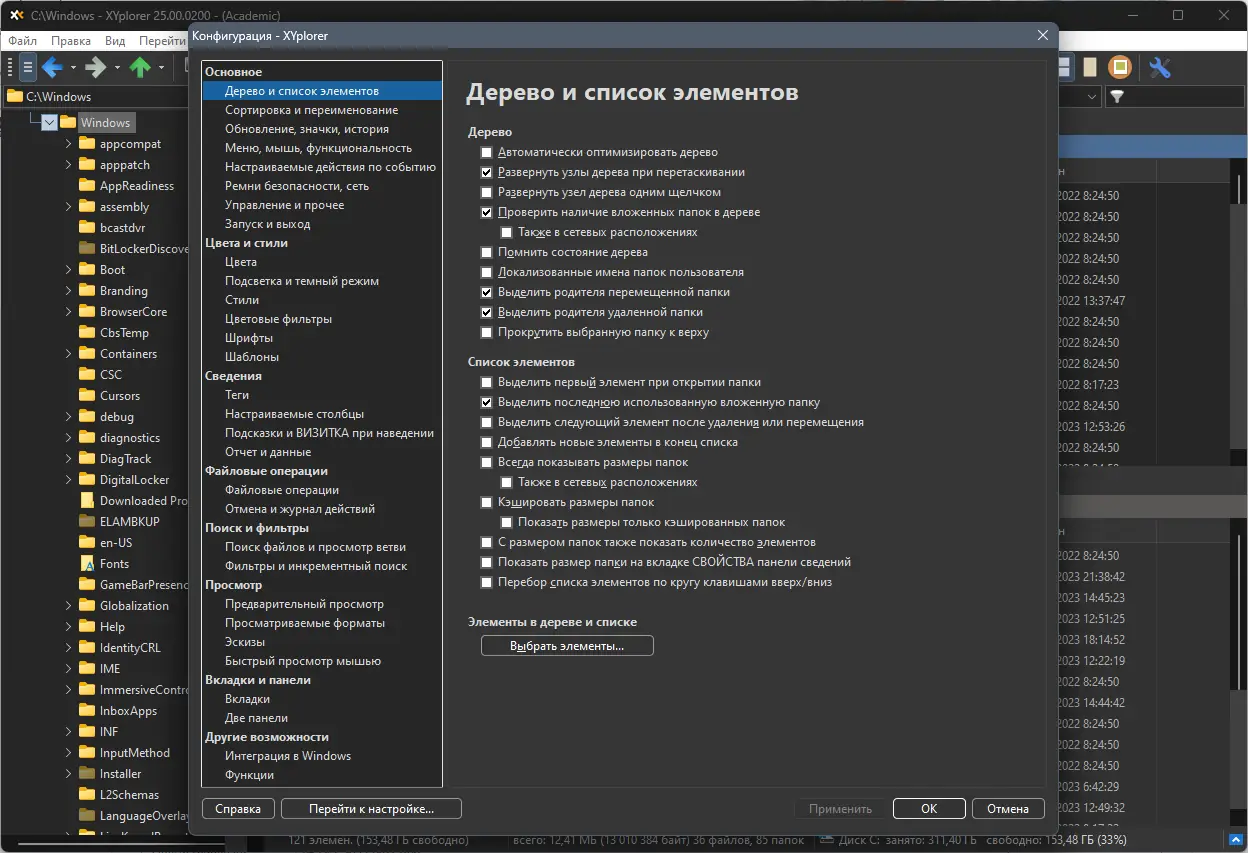Click the orange circle preview icon on the toolbar

coord(1120,67)
